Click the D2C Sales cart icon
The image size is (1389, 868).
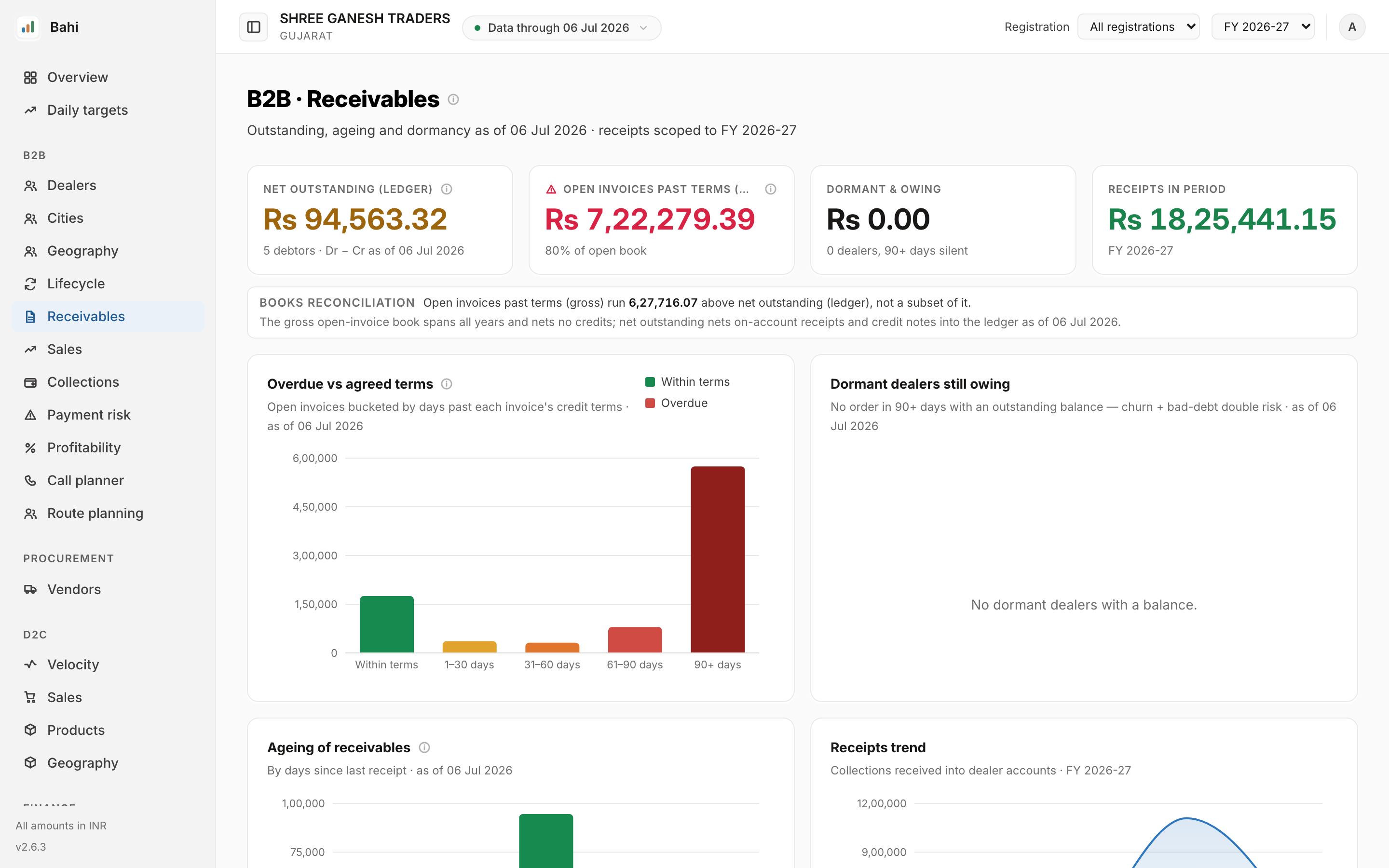point(30,697)
